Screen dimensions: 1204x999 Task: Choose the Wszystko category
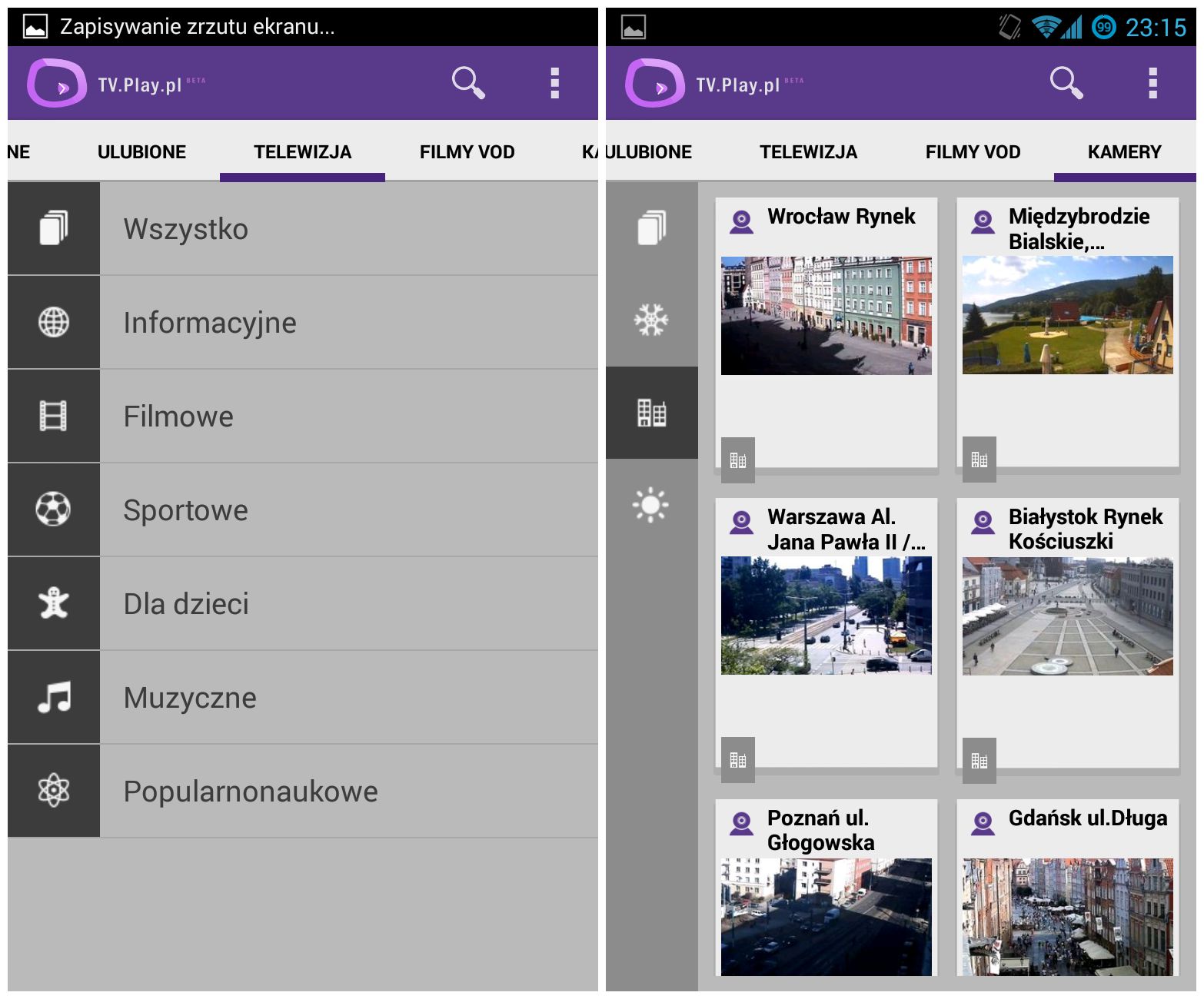click(x=303, y=228)
